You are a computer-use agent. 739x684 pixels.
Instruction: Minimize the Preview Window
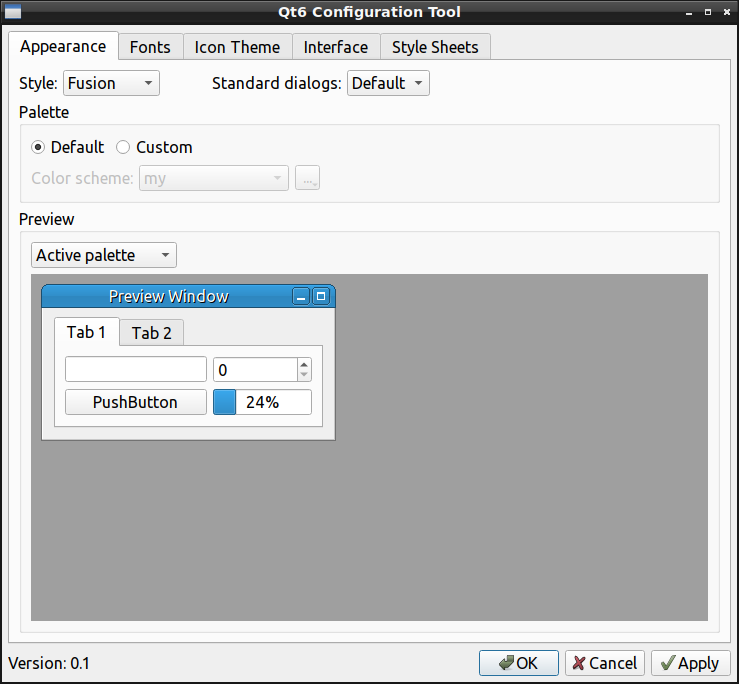tap(301, 297)
